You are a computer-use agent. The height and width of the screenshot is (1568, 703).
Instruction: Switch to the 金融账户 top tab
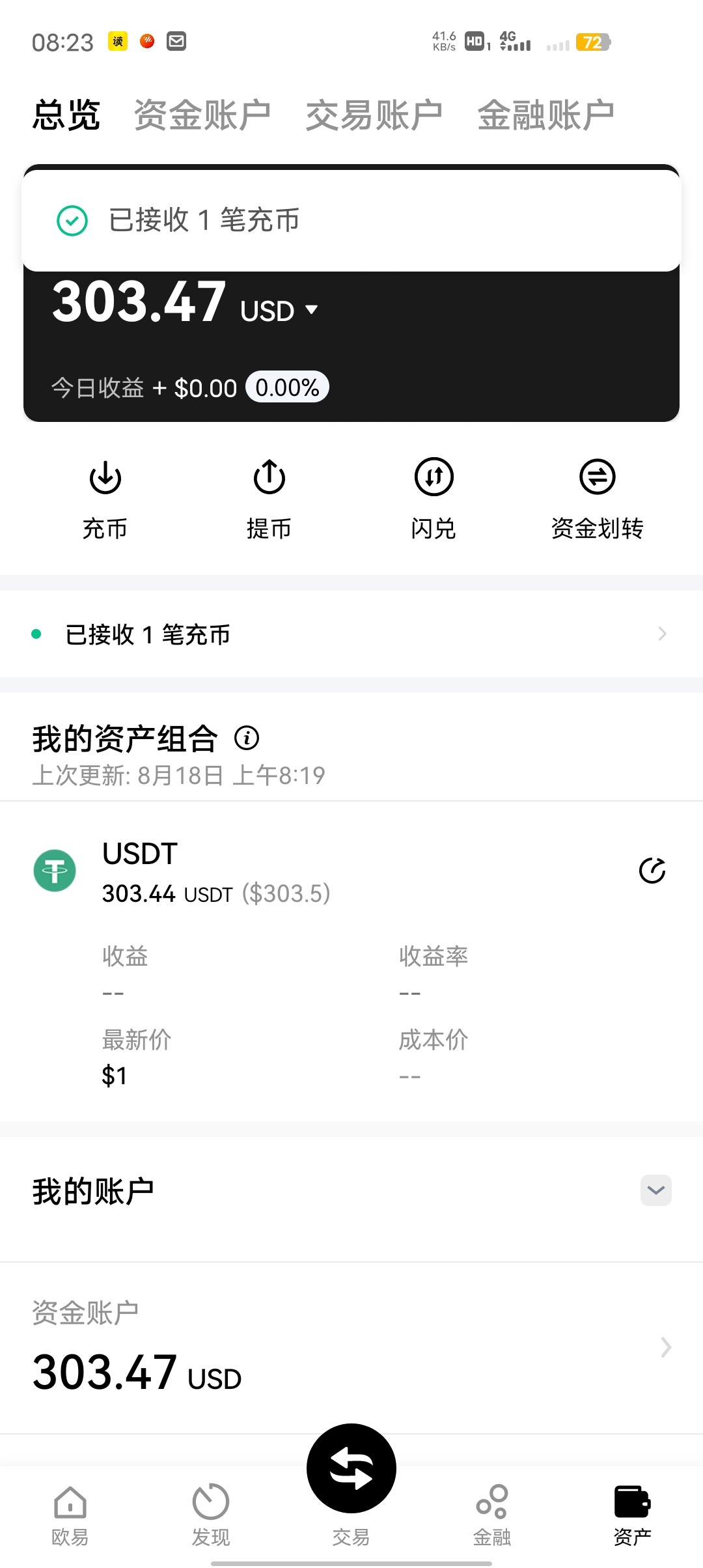pyautogui.click(x=545, y=115)
